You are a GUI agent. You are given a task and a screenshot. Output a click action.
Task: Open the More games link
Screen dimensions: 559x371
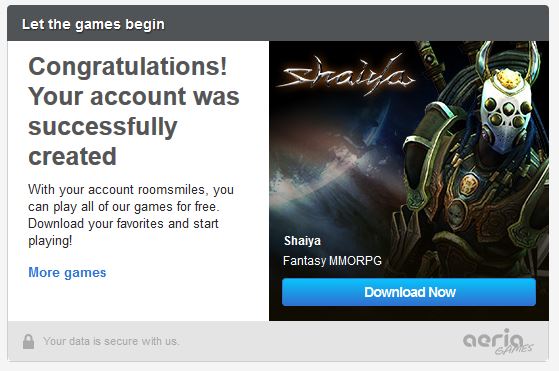[67, 273]
